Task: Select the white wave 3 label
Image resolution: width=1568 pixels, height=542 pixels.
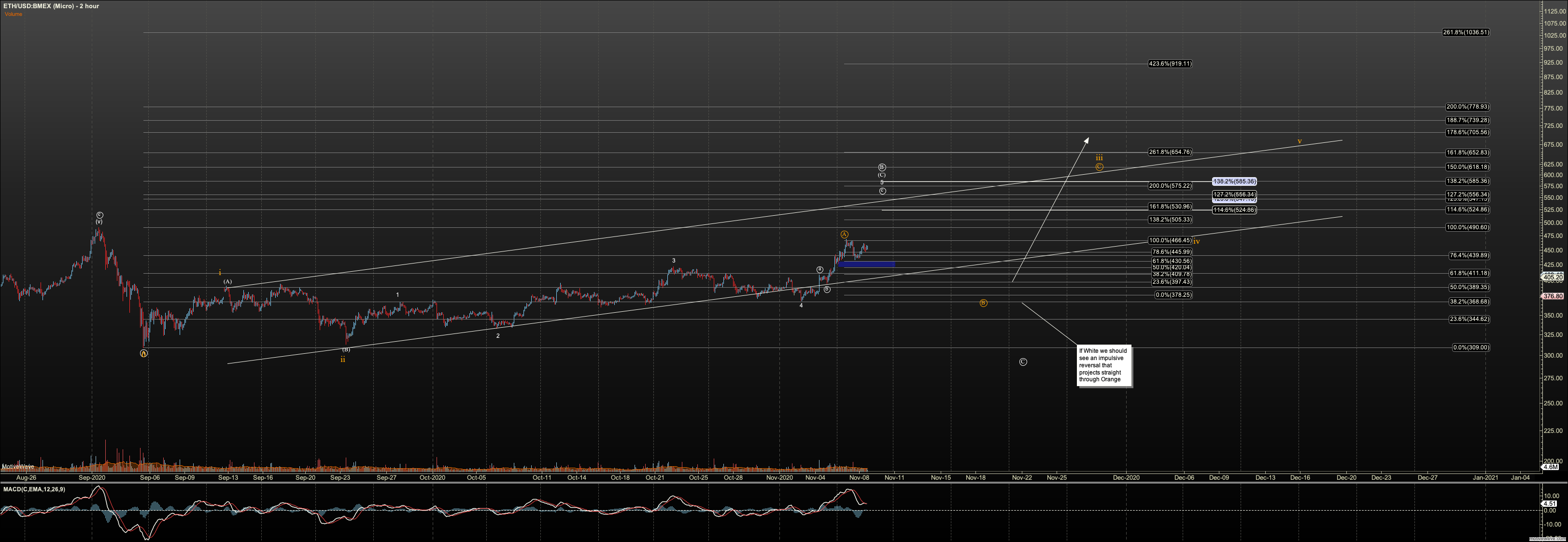Action: pos(673,260)
